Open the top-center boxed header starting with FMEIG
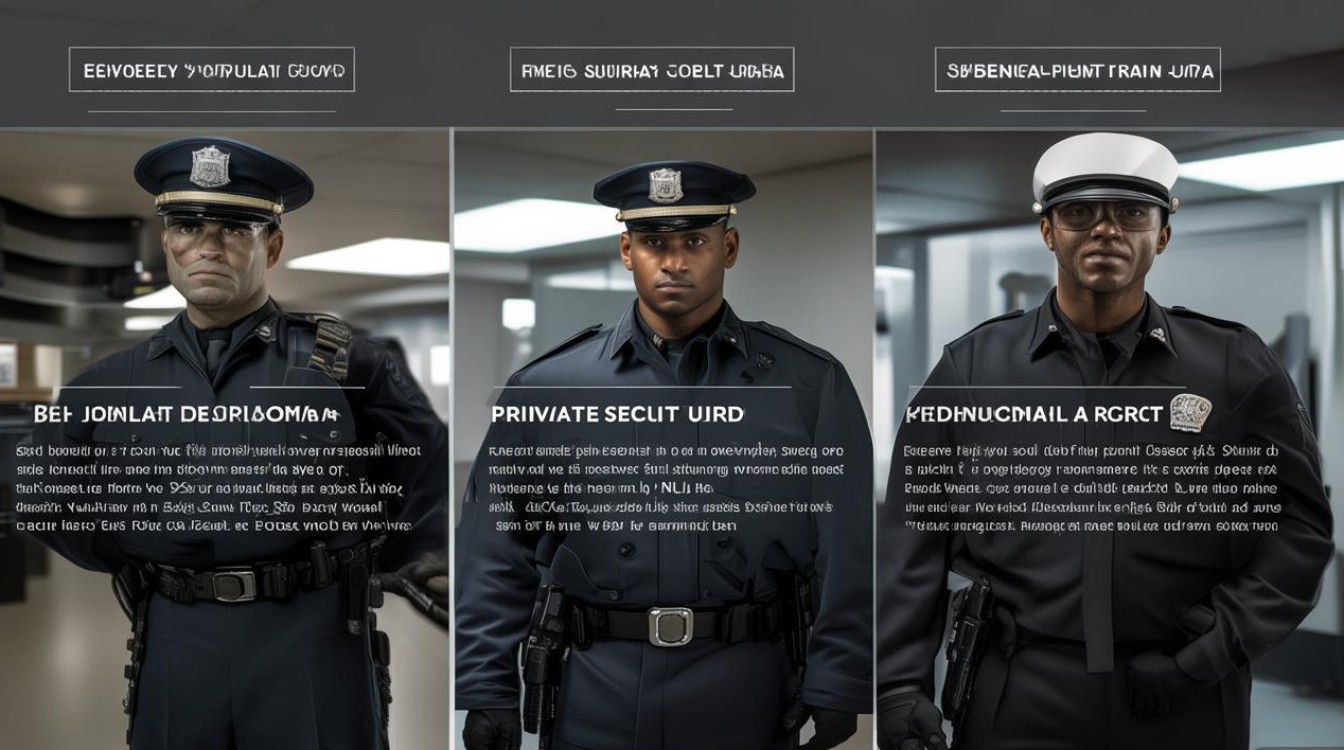The width and height of the screenshot is (1344, 750). click(652, 70)
